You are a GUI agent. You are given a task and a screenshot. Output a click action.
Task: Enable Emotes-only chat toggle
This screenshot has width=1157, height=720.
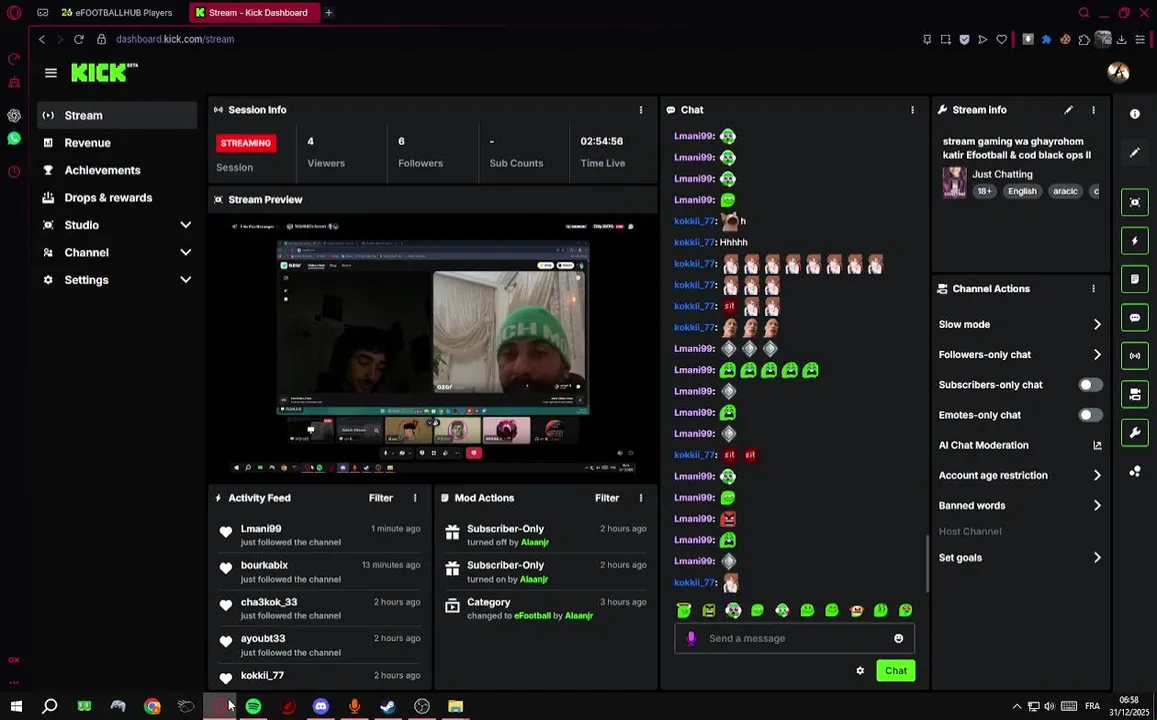point(1090,415)
